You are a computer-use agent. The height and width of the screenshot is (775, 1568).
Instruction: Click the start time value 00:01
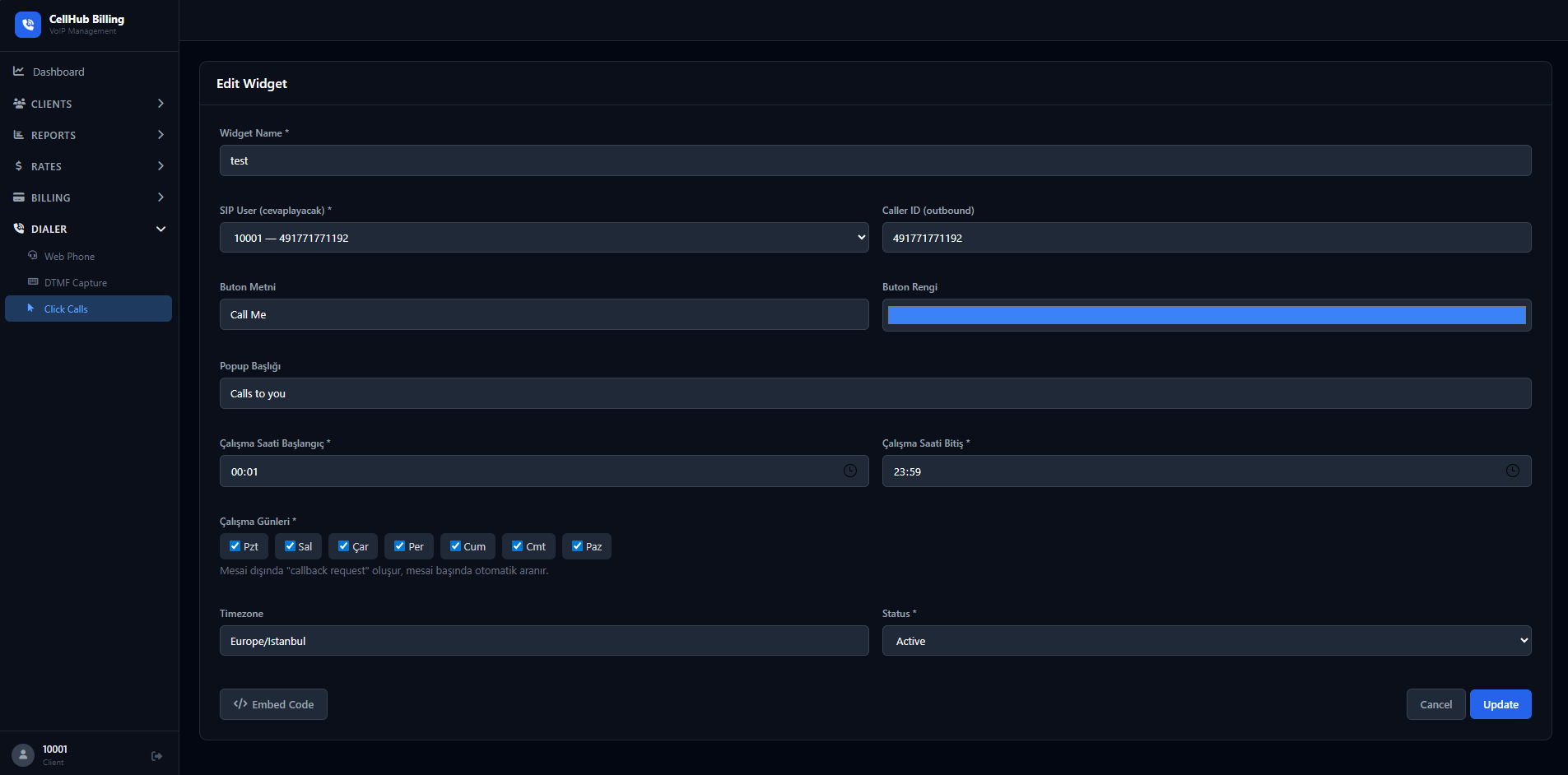[x=244, y=471]
